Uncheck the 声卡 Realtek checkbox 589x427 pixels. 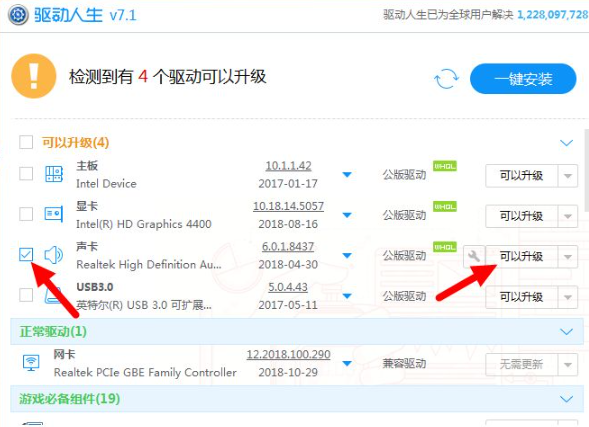pyautogui.click(x=26, y=254)
